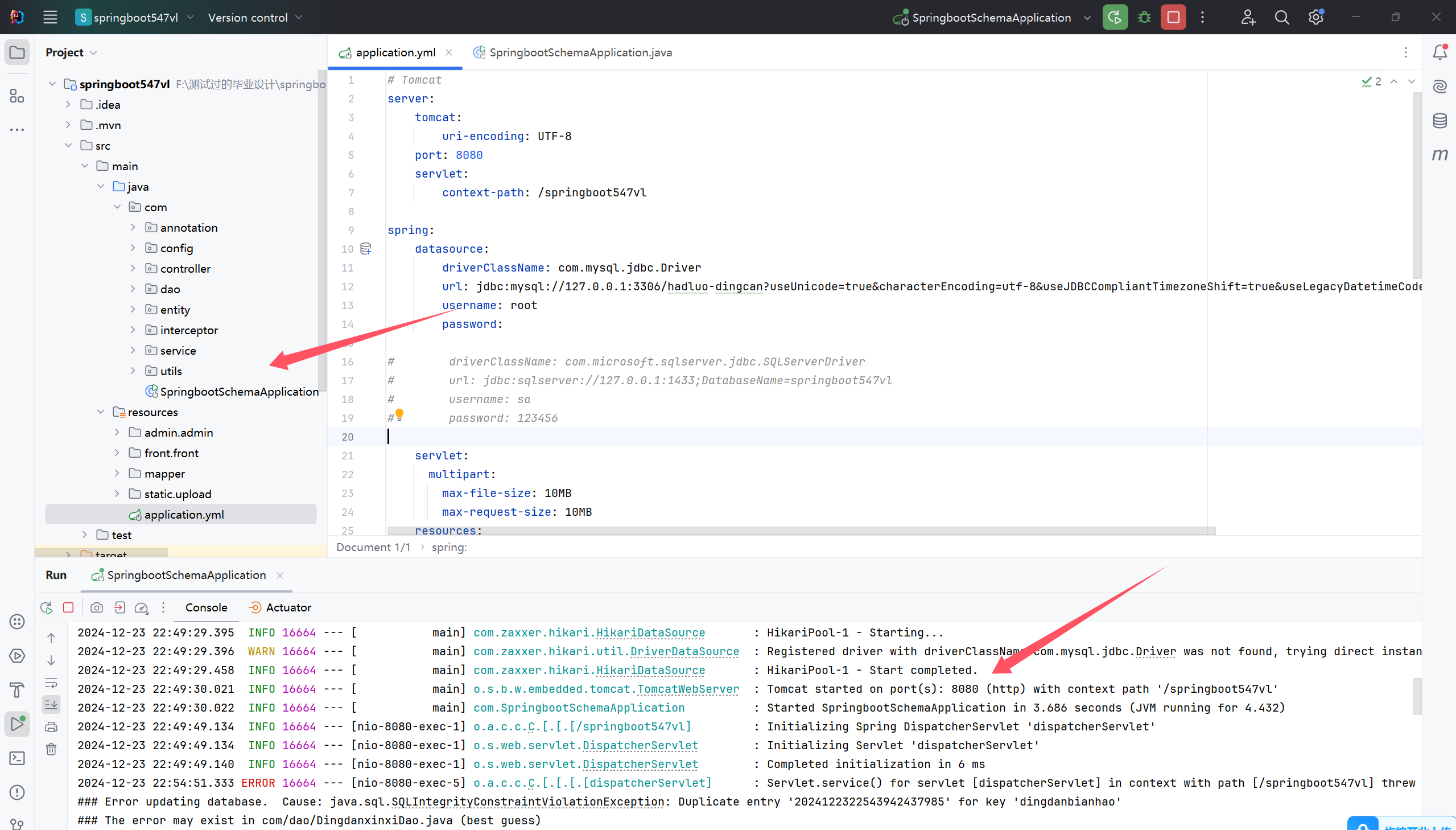Image resolution: width=1456 pixels, height=830 pixels.
Task: Toggle scroll to end of console
Action: 51,705
